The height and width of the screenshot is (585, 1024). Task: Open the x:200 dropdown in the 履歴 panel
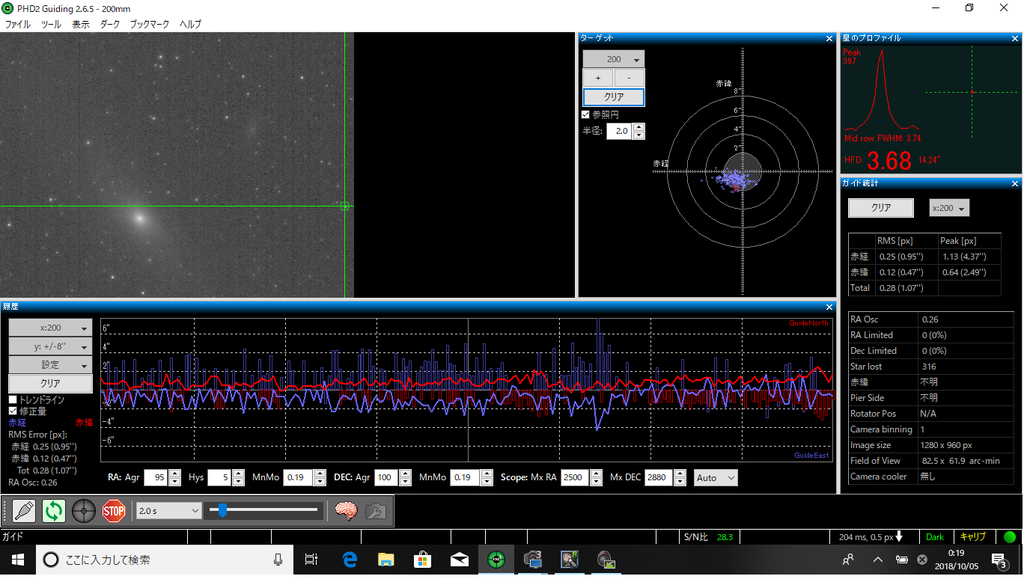pyautogui.click(x=50, y=328)
